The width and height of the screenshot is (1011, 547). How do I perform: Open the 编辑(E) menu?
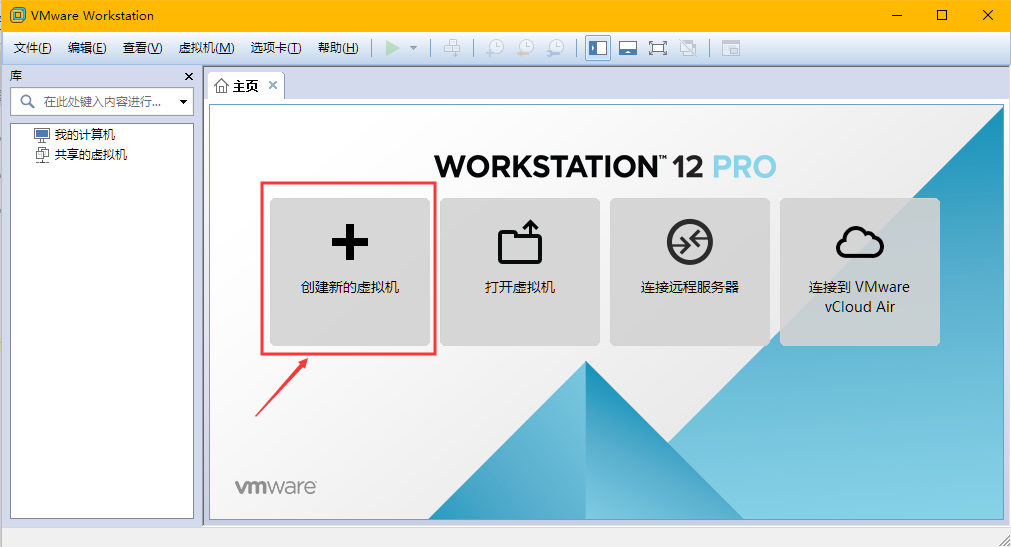pos(87,48)
